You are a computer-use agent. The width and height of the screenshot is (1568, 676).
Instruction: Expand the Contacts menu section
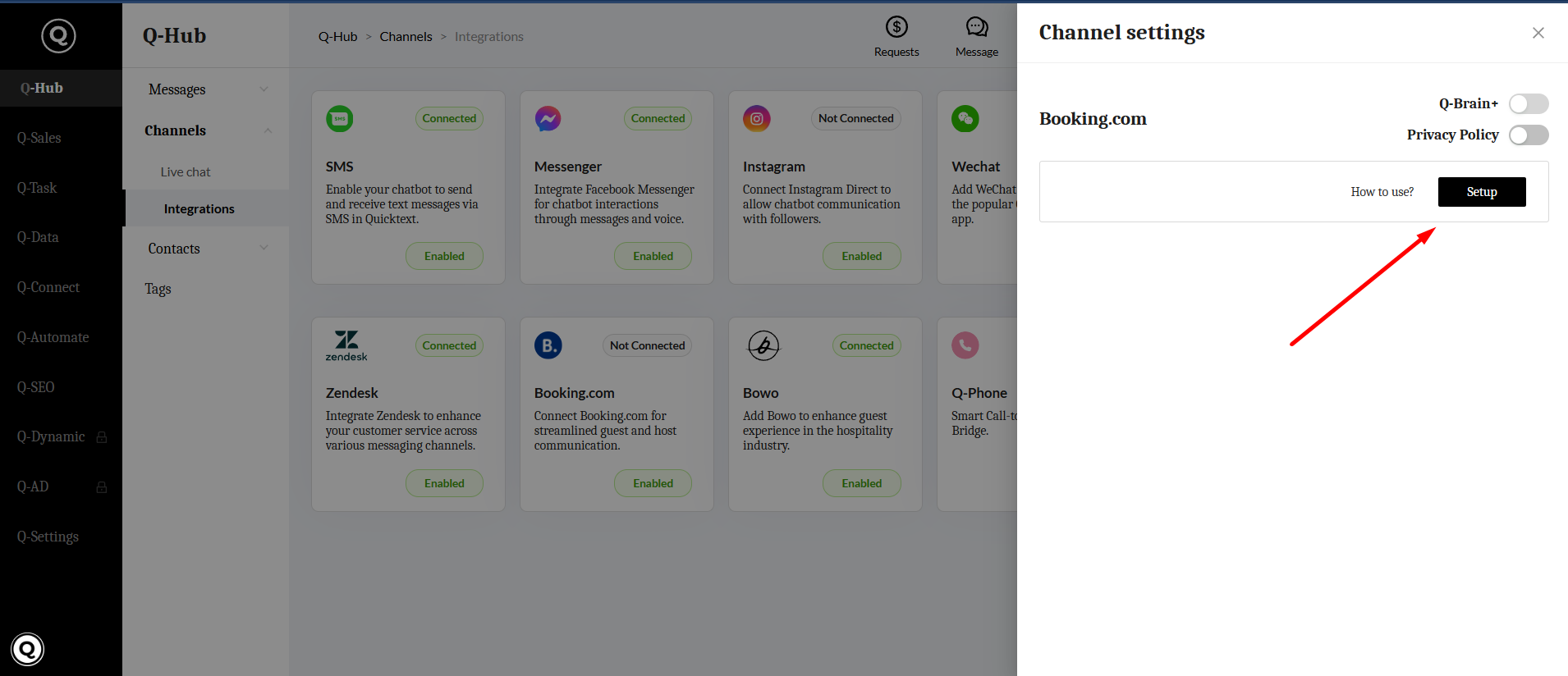pos(264,248)
